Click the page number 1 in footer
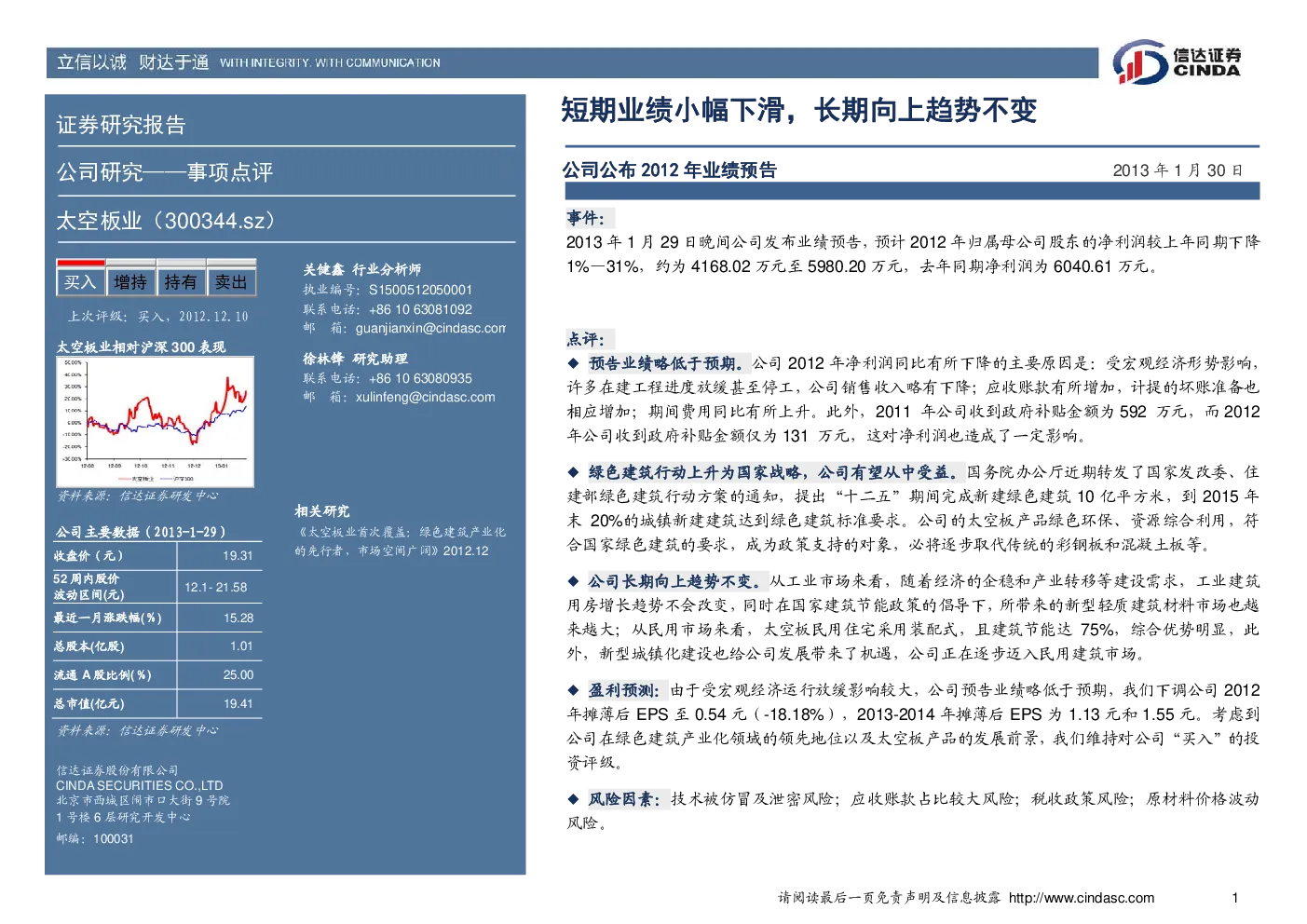Screen dimensions: 1307x924 [1235, 898]
